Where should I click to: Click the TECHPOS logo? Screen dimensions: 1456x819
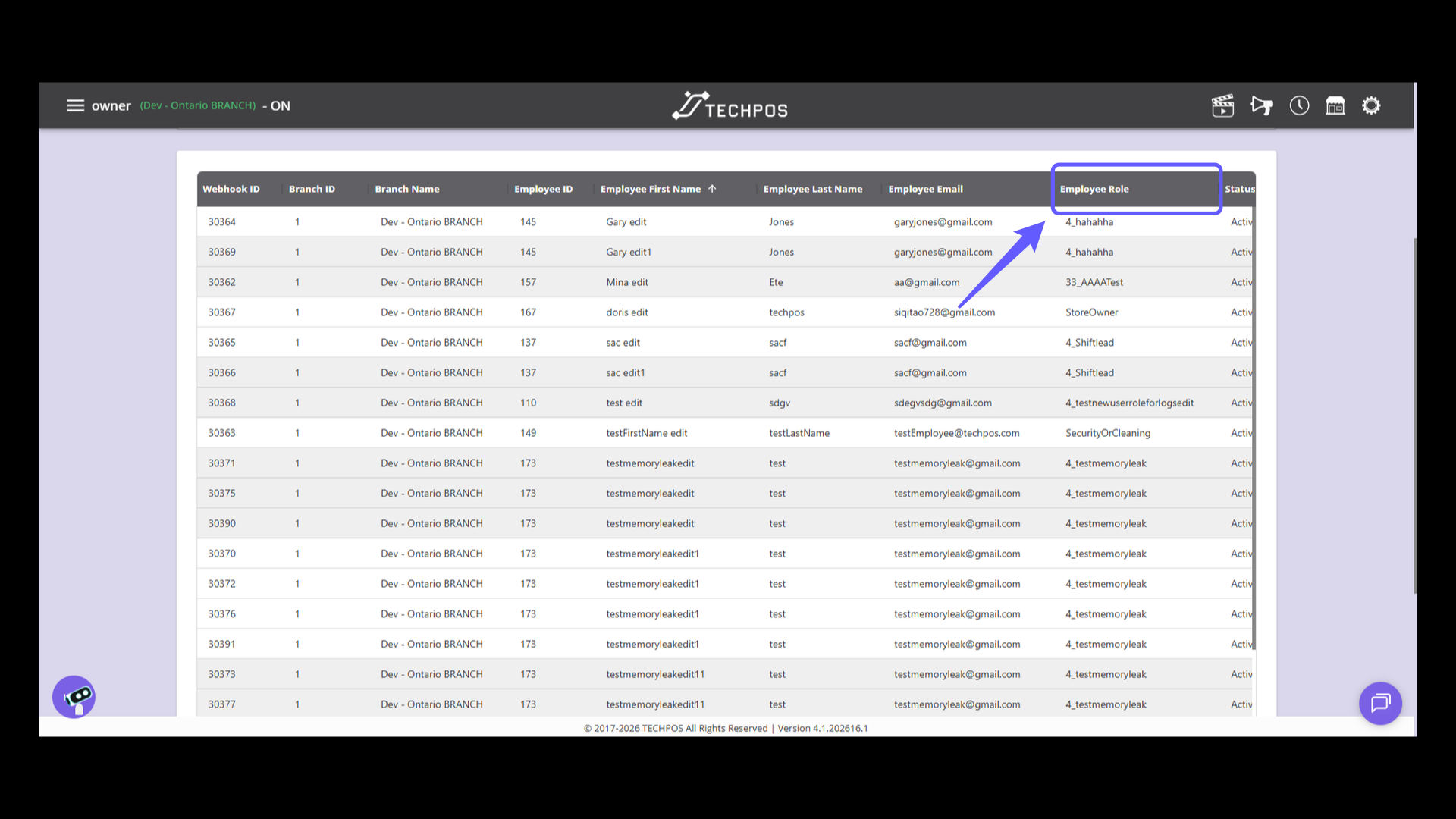click(729, 105)
